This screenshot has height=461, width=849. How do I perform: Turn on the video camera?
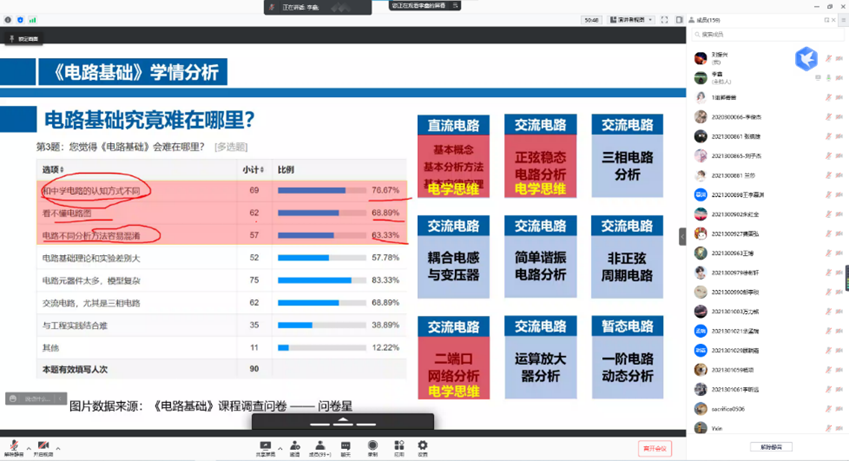[43, 448]
